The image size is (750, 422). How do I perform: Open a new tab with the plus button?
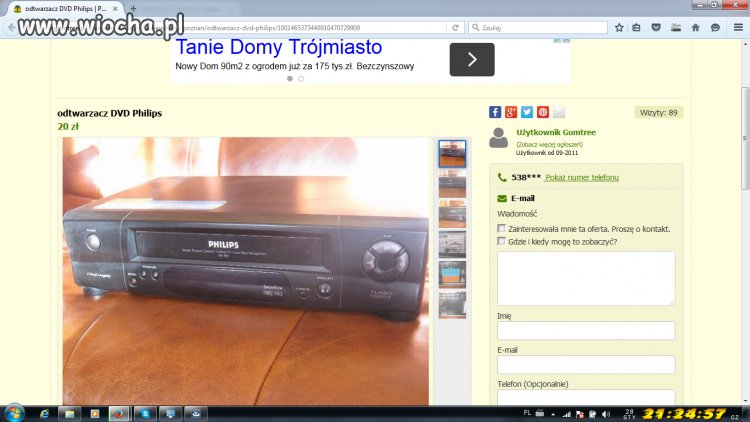point(133,9)
